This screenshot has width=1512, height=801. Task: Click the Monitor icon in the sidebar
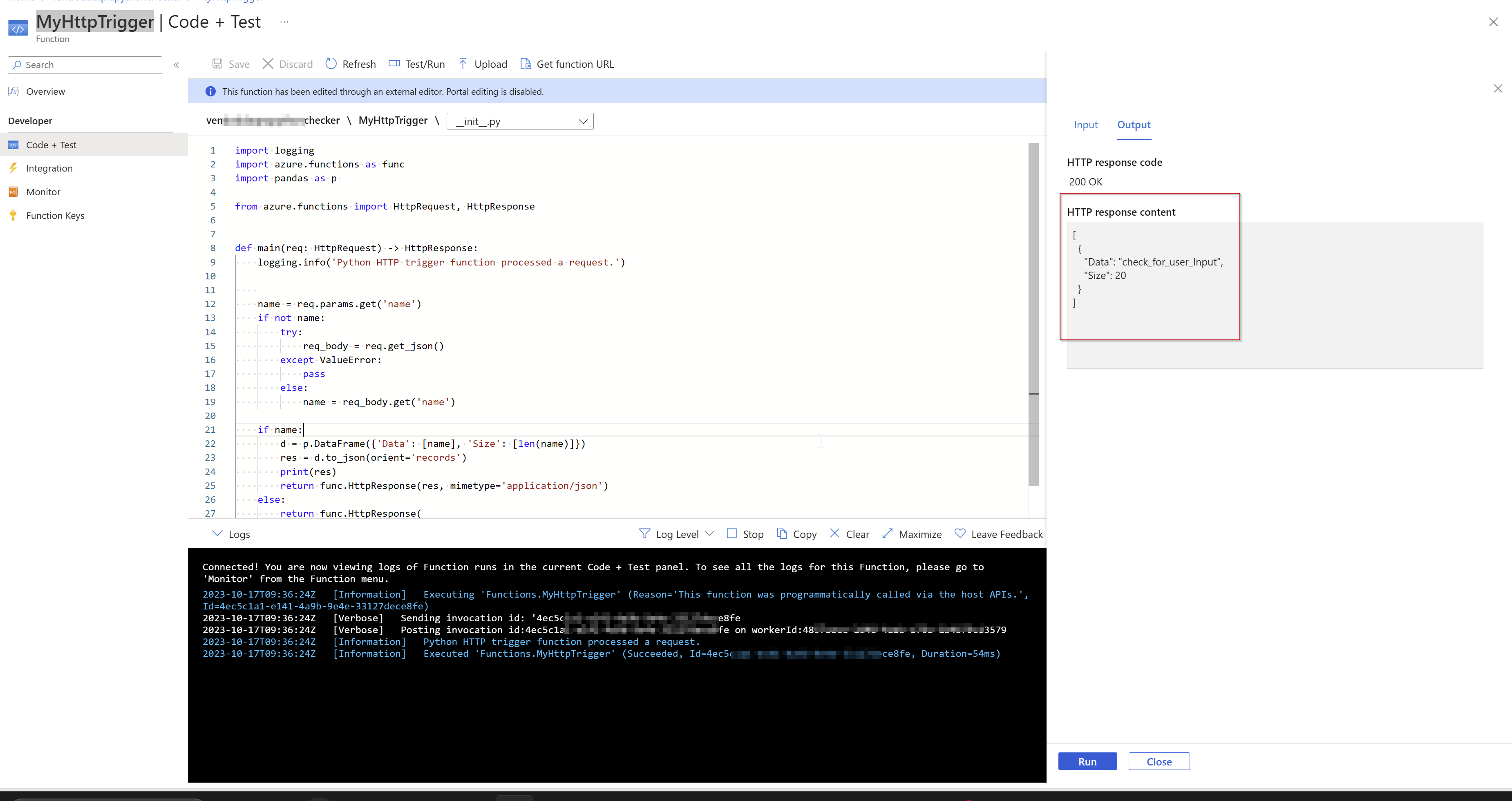pos(13,192)
